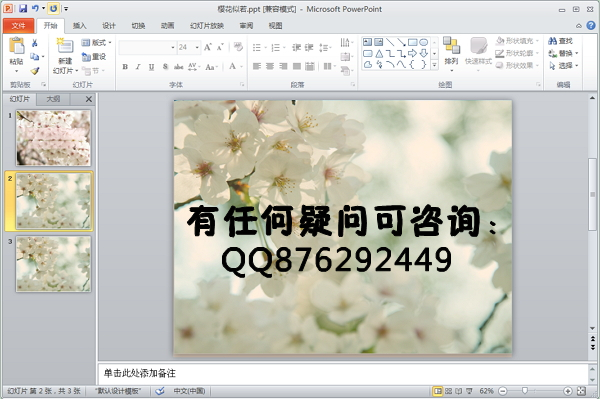Toggle text Shadow formatting
This screenshot has width=600, height=399.
165,67
